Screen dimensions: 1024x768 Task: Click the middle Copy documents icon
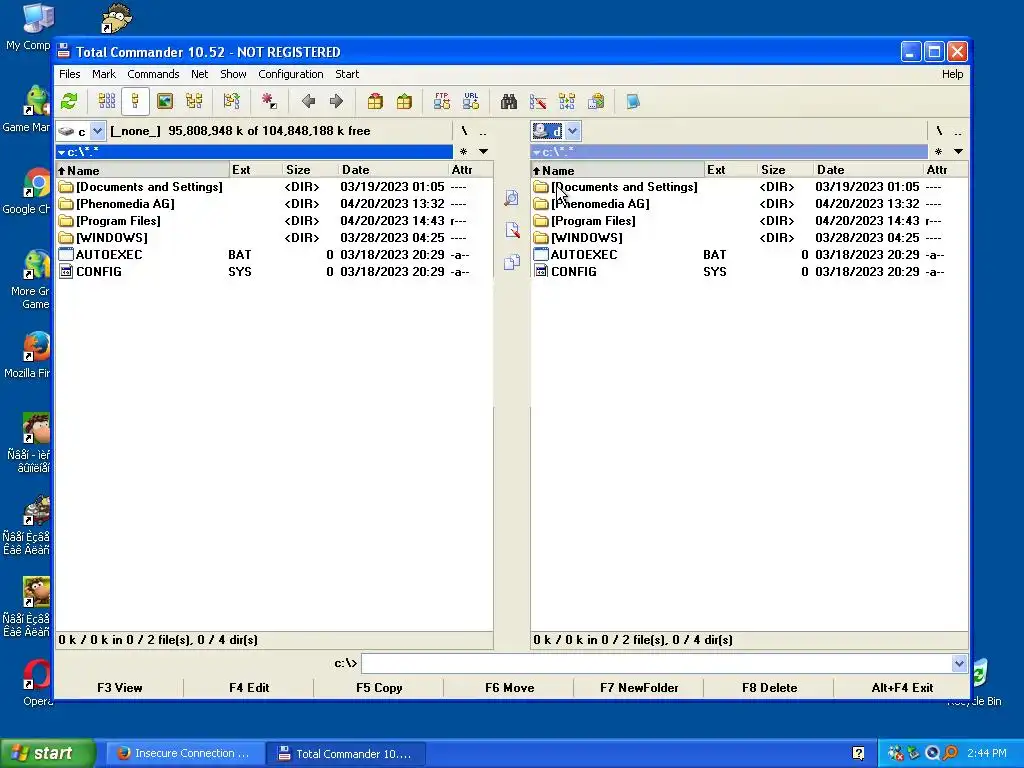coord(511,262)
